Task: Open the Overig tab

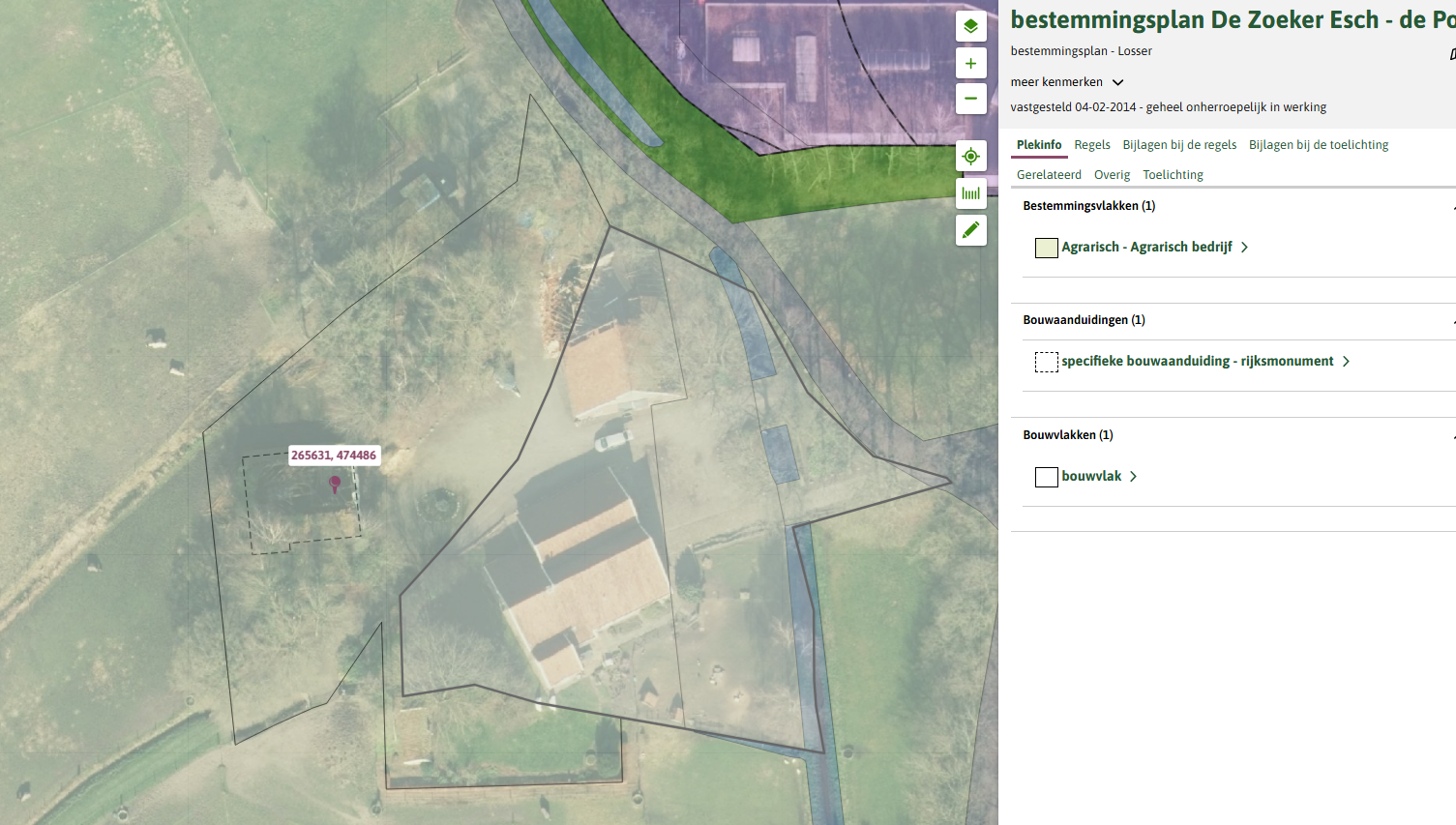Action: coord(1112,175)
